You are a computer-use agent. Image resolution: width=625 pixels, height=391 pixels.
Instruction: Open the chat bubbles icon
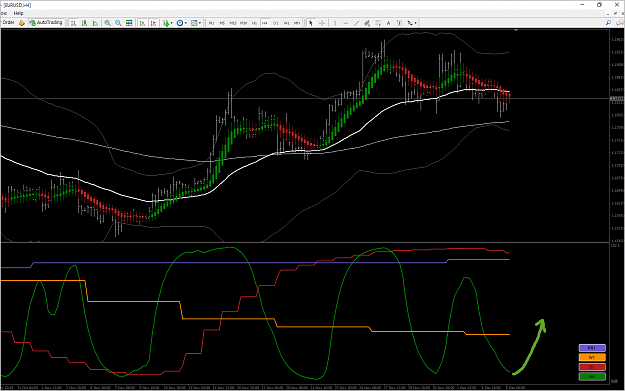pos(620,23)
